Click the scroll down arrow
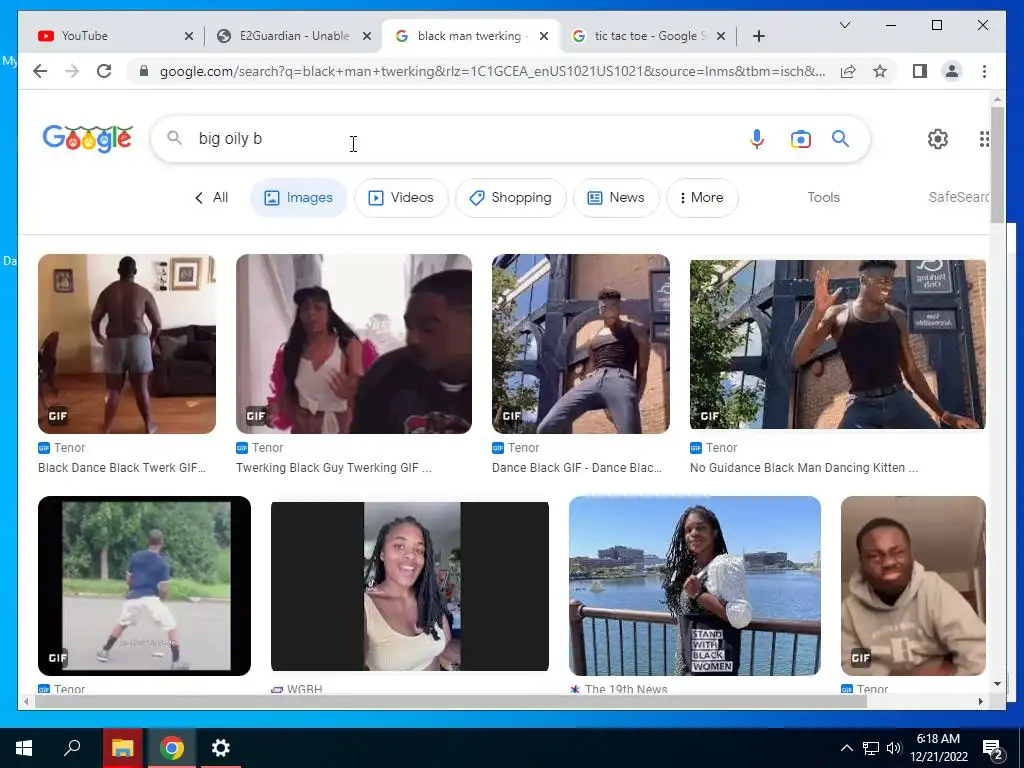 point(997,684)
